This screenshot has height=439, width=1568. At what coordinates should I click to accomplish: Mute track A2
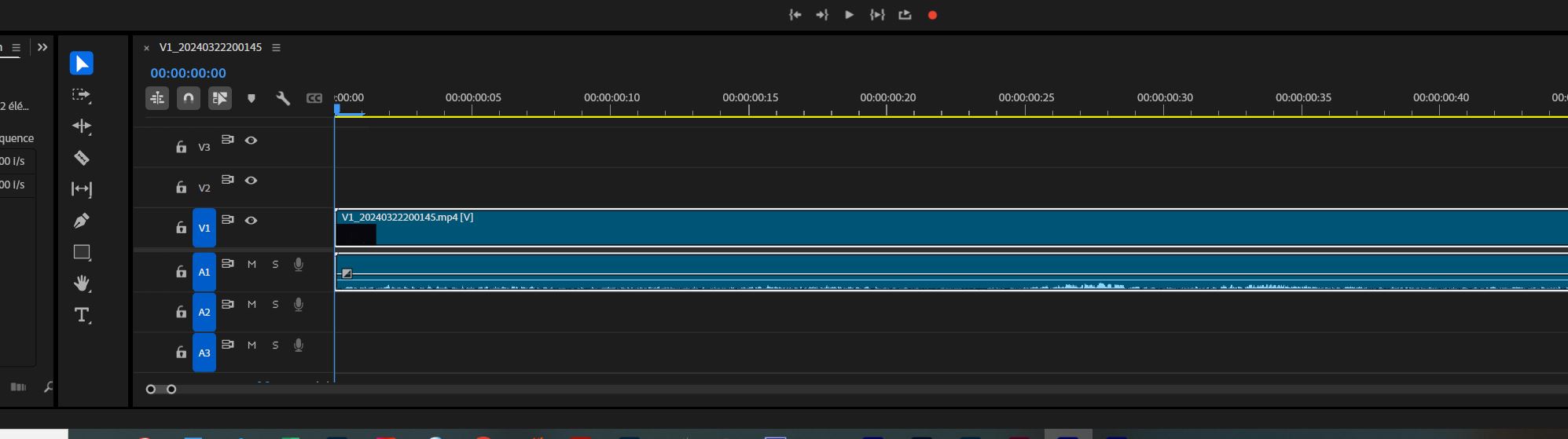[252, 305]
